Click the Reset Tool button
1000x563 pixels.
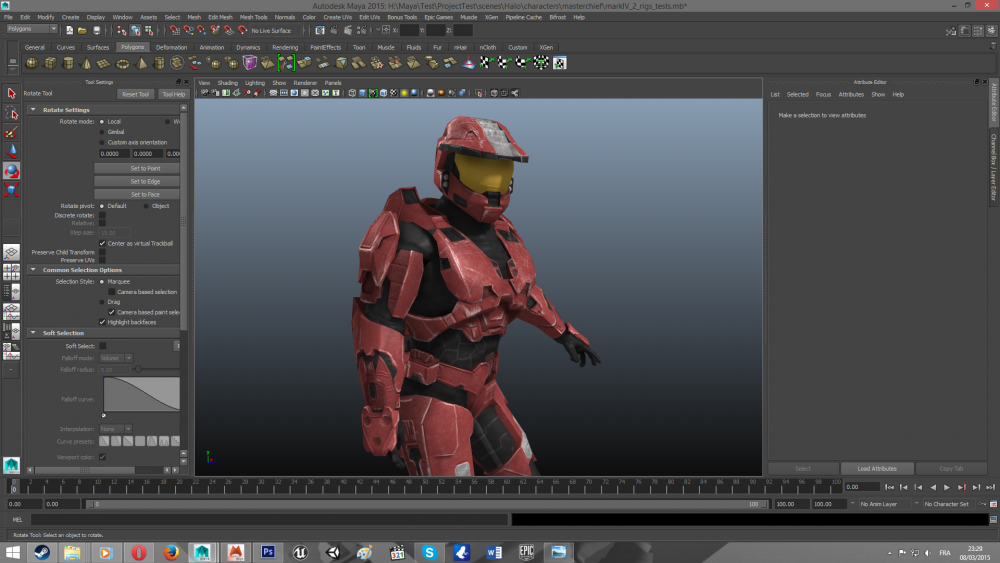point(135,94)
